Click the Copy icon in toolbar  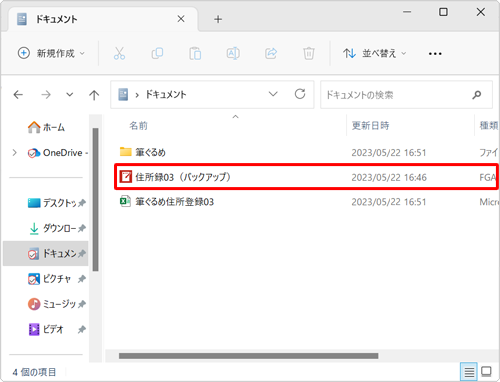pyautogui.click(x=157, y=53)
